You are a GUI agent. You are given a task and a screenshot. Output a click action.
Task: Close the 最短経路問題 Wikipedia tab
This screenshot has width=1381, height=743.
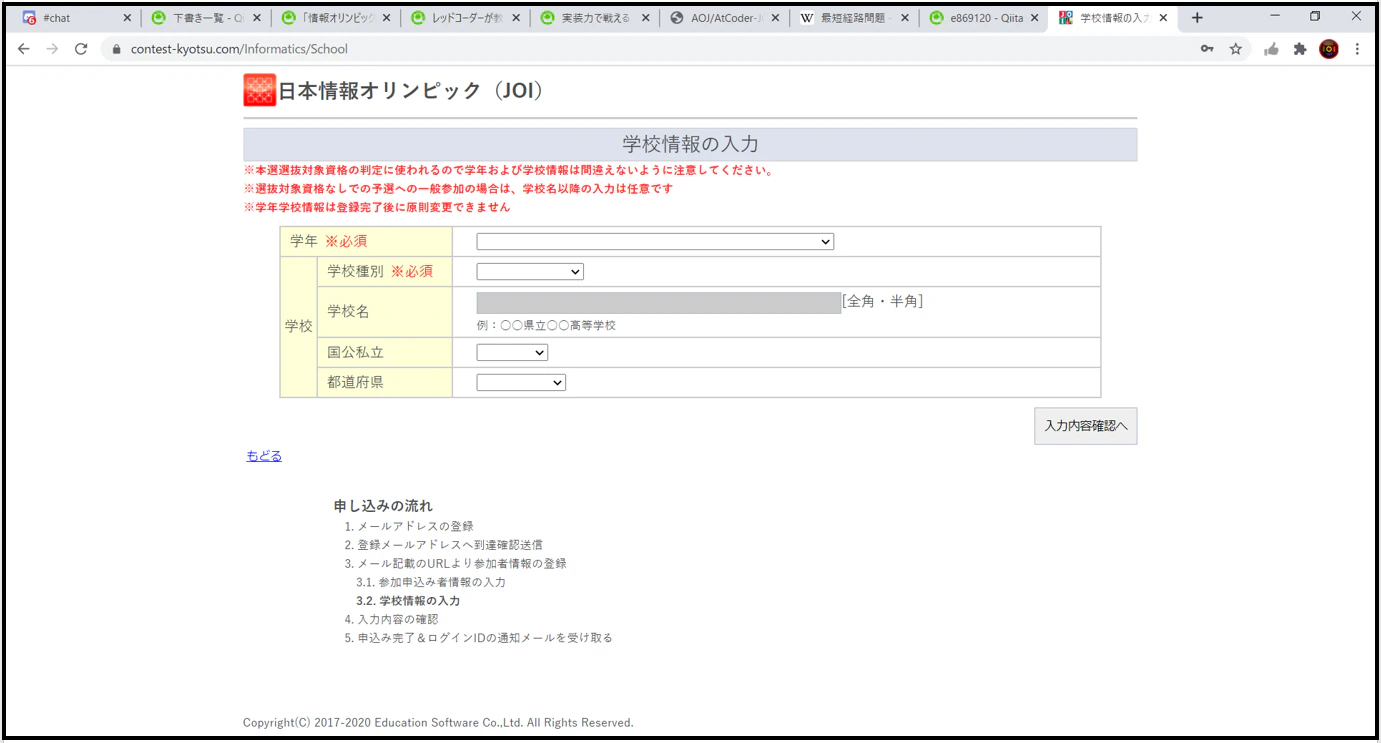(904, 18)
